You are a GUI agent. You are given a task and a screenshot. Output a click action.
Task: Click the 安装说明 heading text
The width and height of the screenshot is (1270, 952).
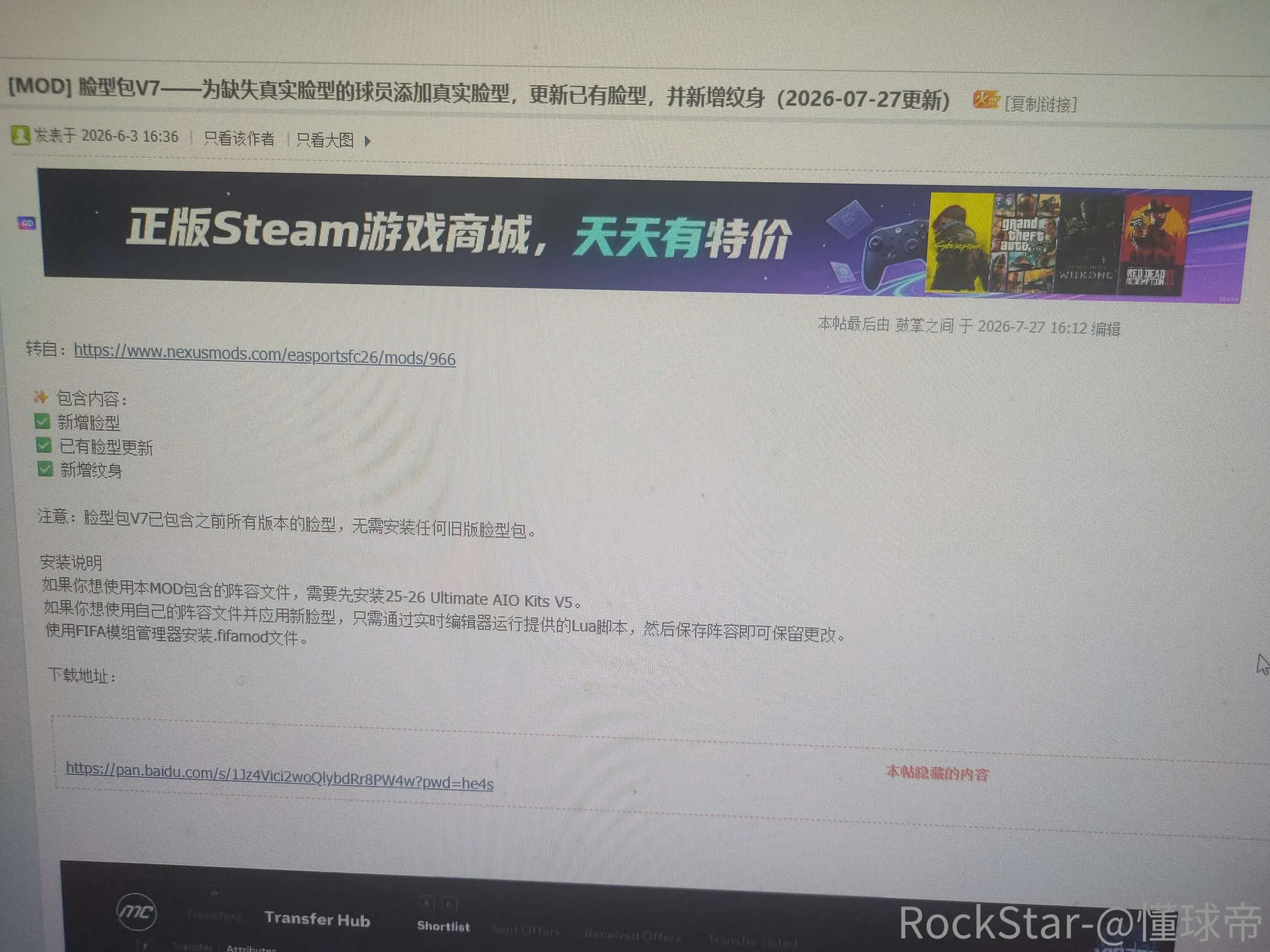pos(71,562)
